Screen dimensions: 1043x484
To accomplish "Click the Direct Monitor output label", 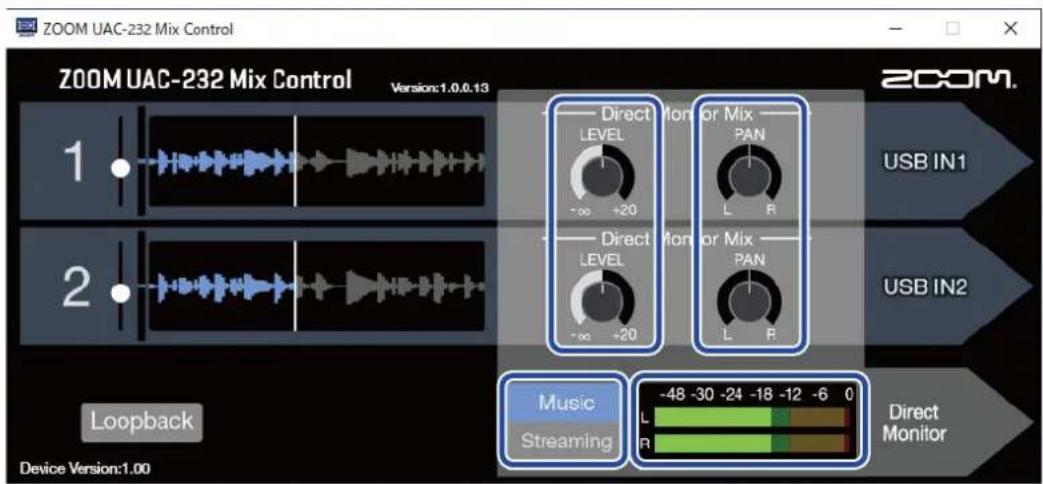I will point(913,423).
